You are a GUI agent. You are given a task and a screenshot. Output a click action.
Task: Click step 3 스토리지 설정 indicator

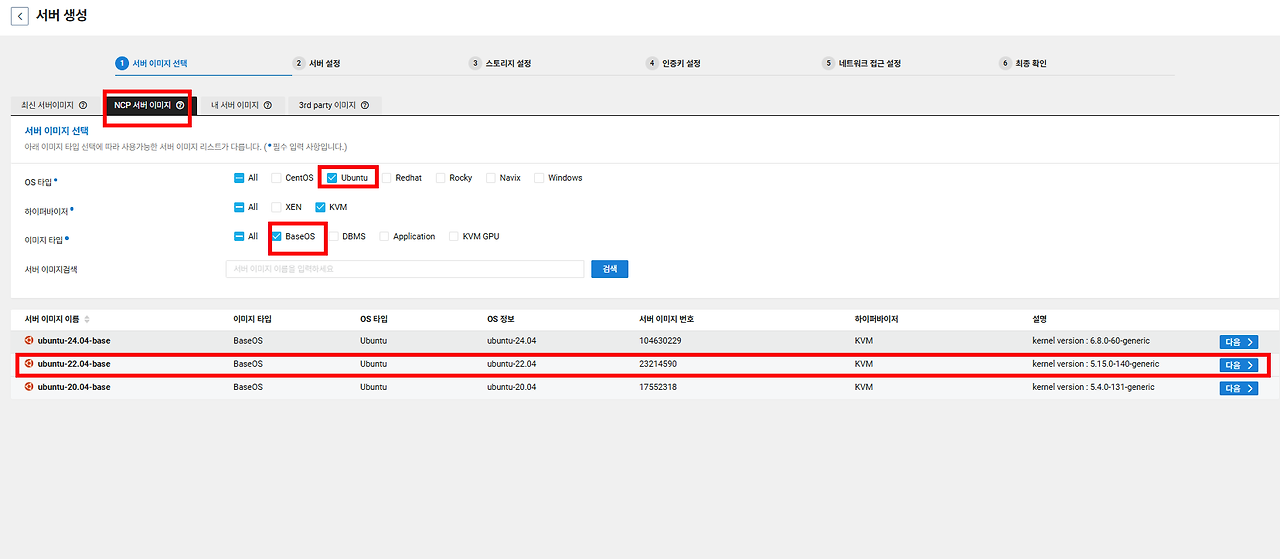point(500,63)
